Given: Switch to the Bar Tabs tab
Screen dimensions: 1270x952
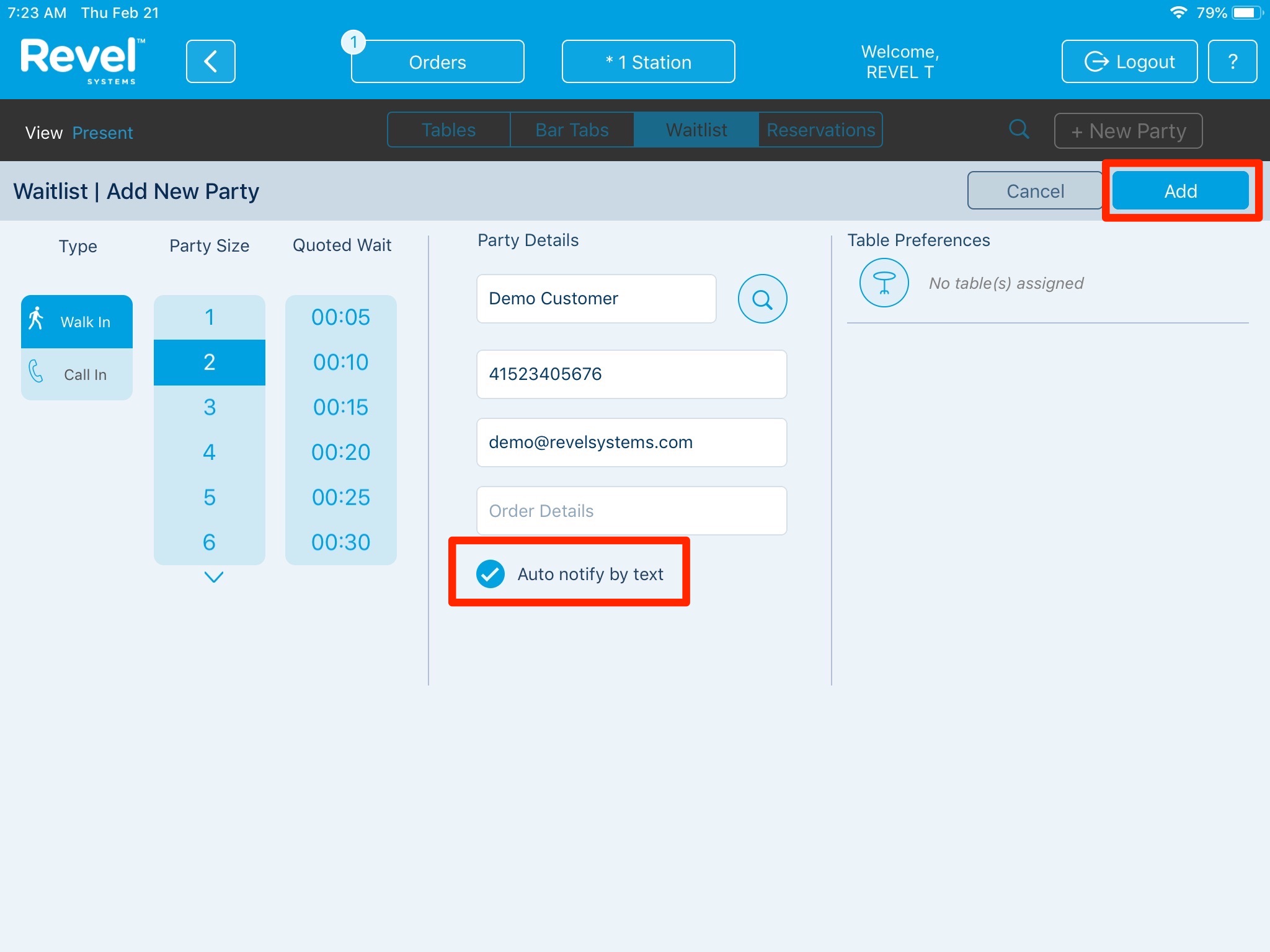Looking at the screenshot, I should point(572,130).
